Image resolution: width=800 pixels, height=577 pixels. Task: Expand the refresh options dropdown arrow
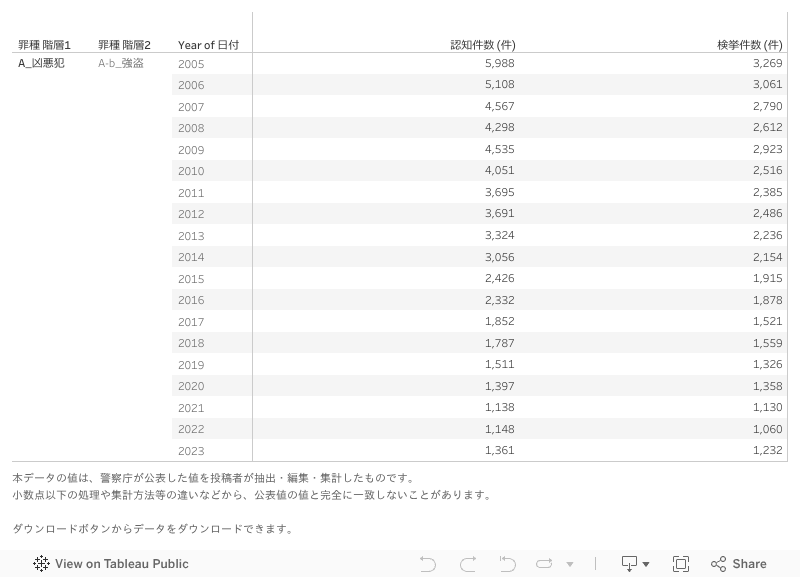(570, 564)
